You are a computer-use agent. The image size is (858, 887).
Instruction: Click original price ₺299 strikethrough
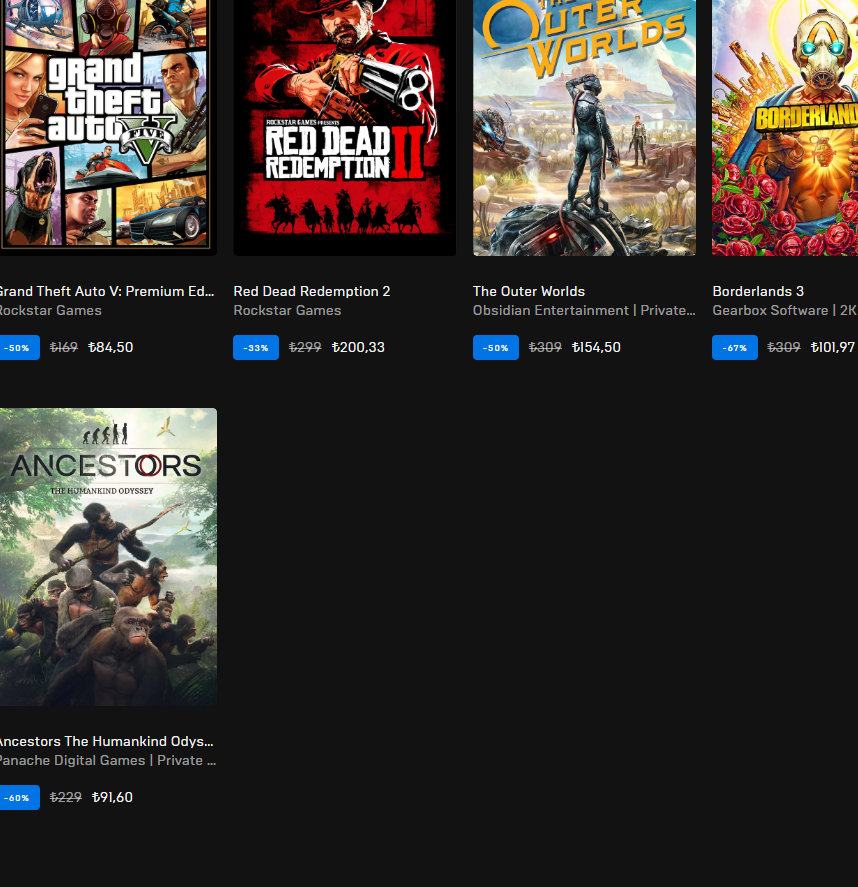point(305,347)
